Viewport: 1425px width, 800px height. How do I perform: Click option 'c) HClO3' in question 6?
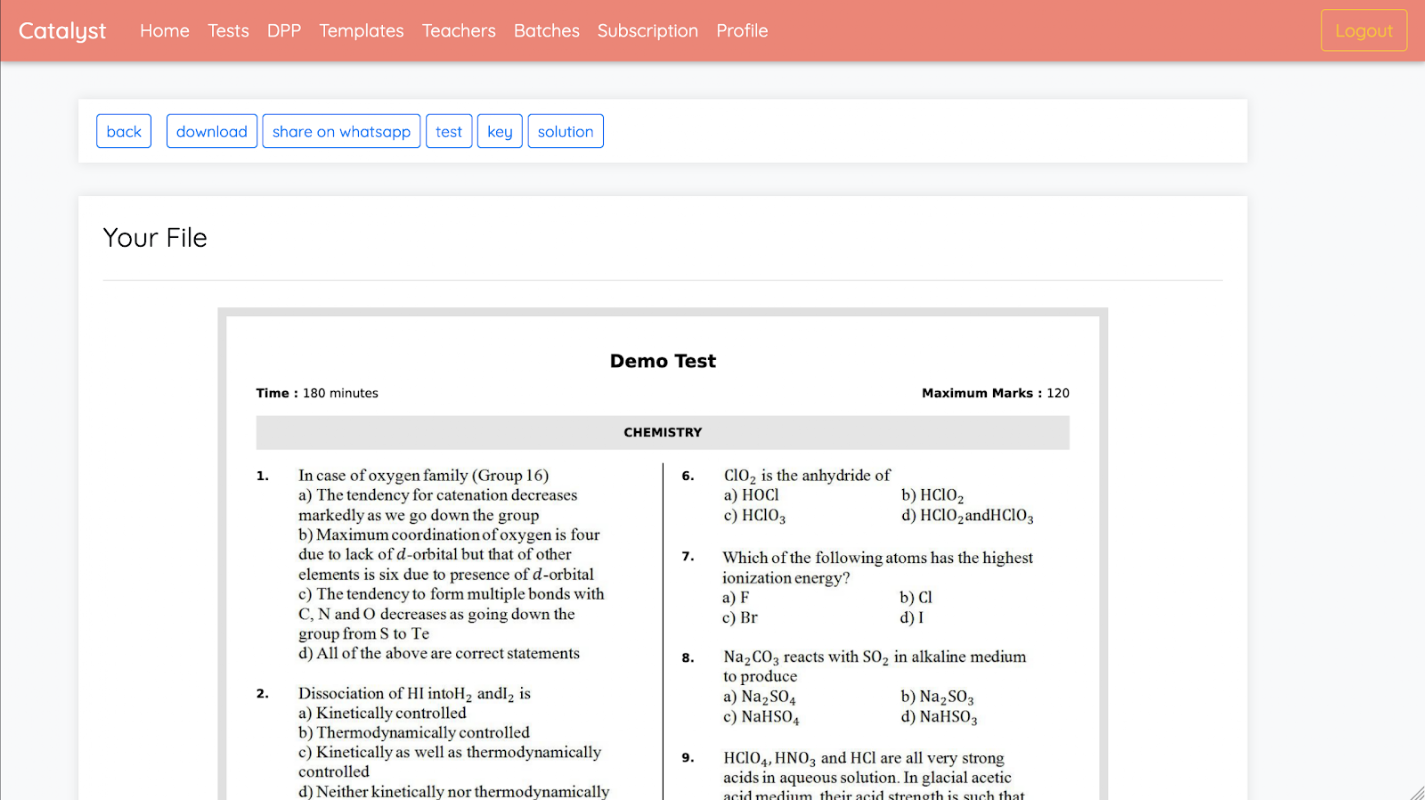[754, 516]
